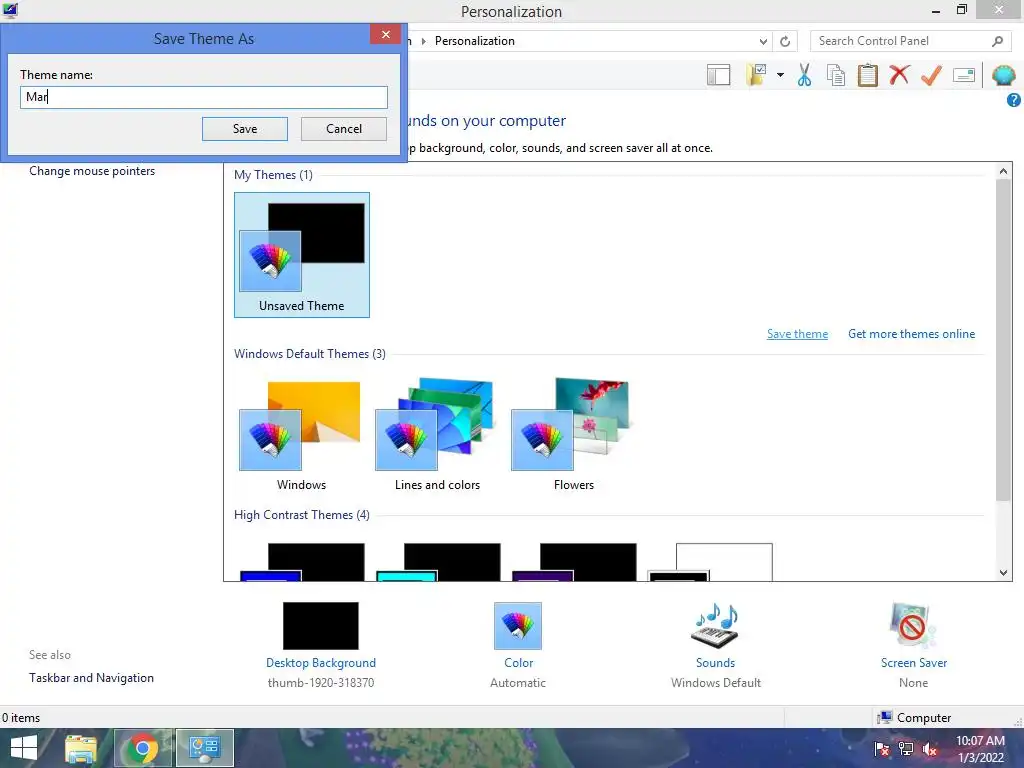Image resolution: width=1024 pixels, height=768 pixels.
Task: Open Google Chrome from taskbar
Action: coord(142,748)
